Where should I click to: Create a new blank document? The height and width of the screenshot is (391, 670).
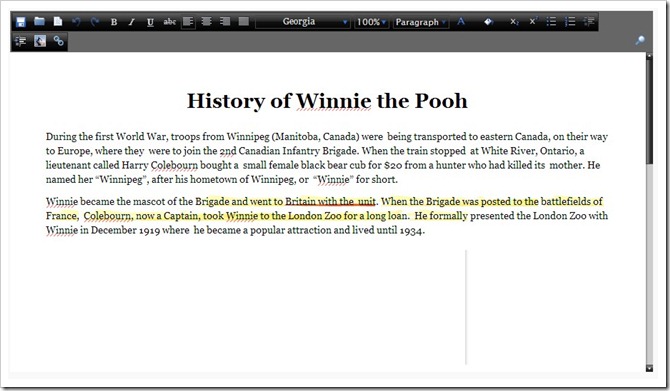coord(58,21)
